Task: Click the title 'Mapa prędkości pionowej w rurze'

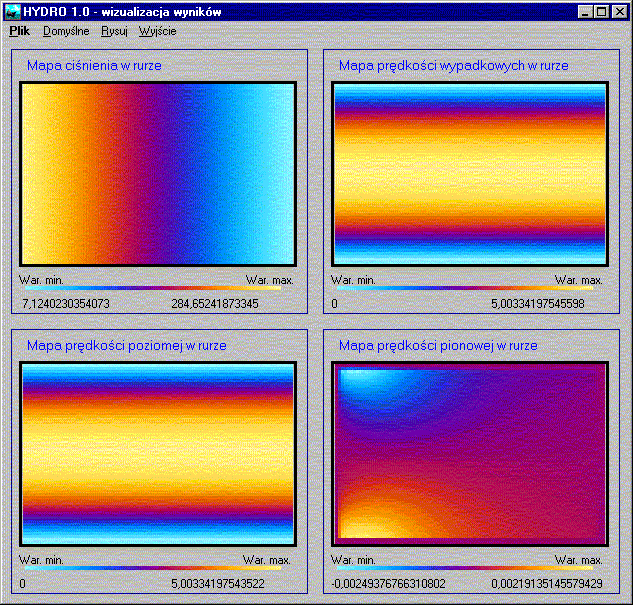Action: click(x=438, y=345)
